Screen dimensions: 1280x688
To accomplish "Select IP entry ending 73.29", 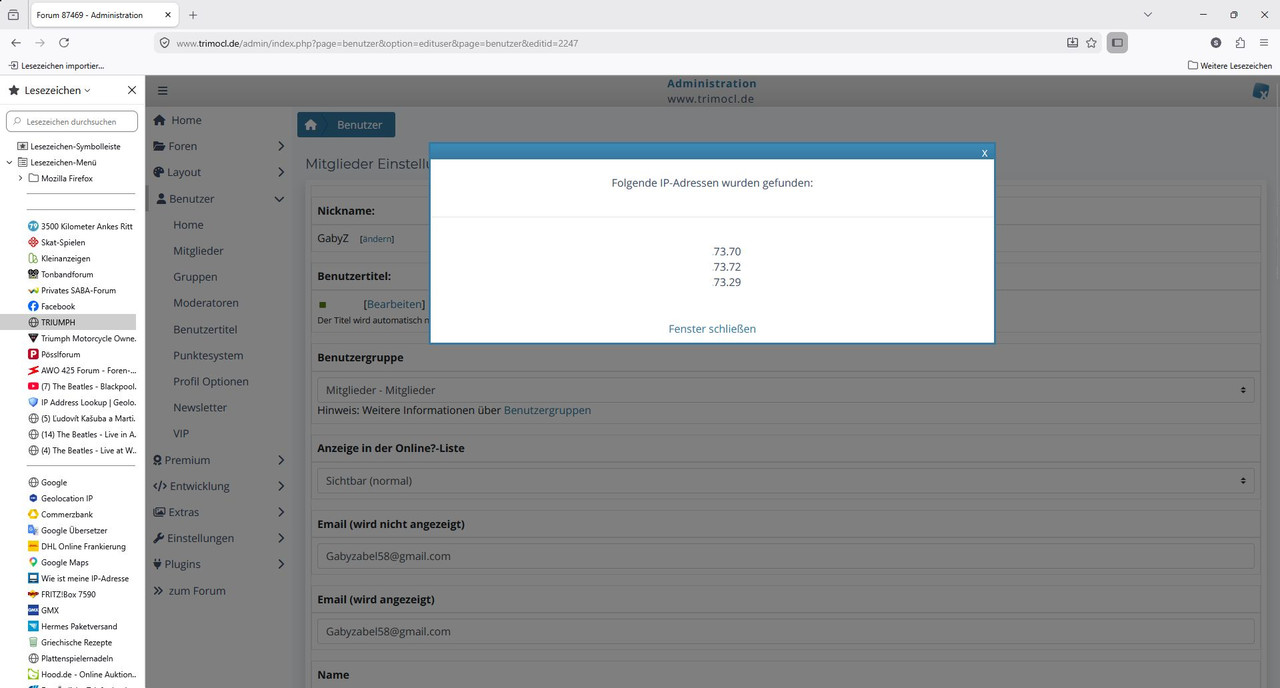I will coord(727,282).
